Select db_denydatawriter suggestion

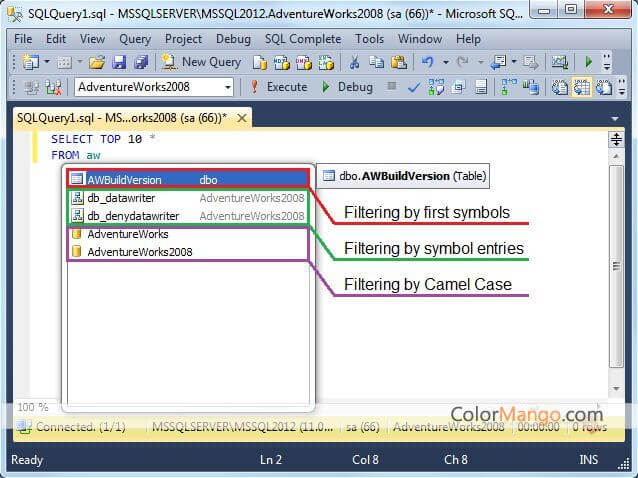tap(188, 216)
